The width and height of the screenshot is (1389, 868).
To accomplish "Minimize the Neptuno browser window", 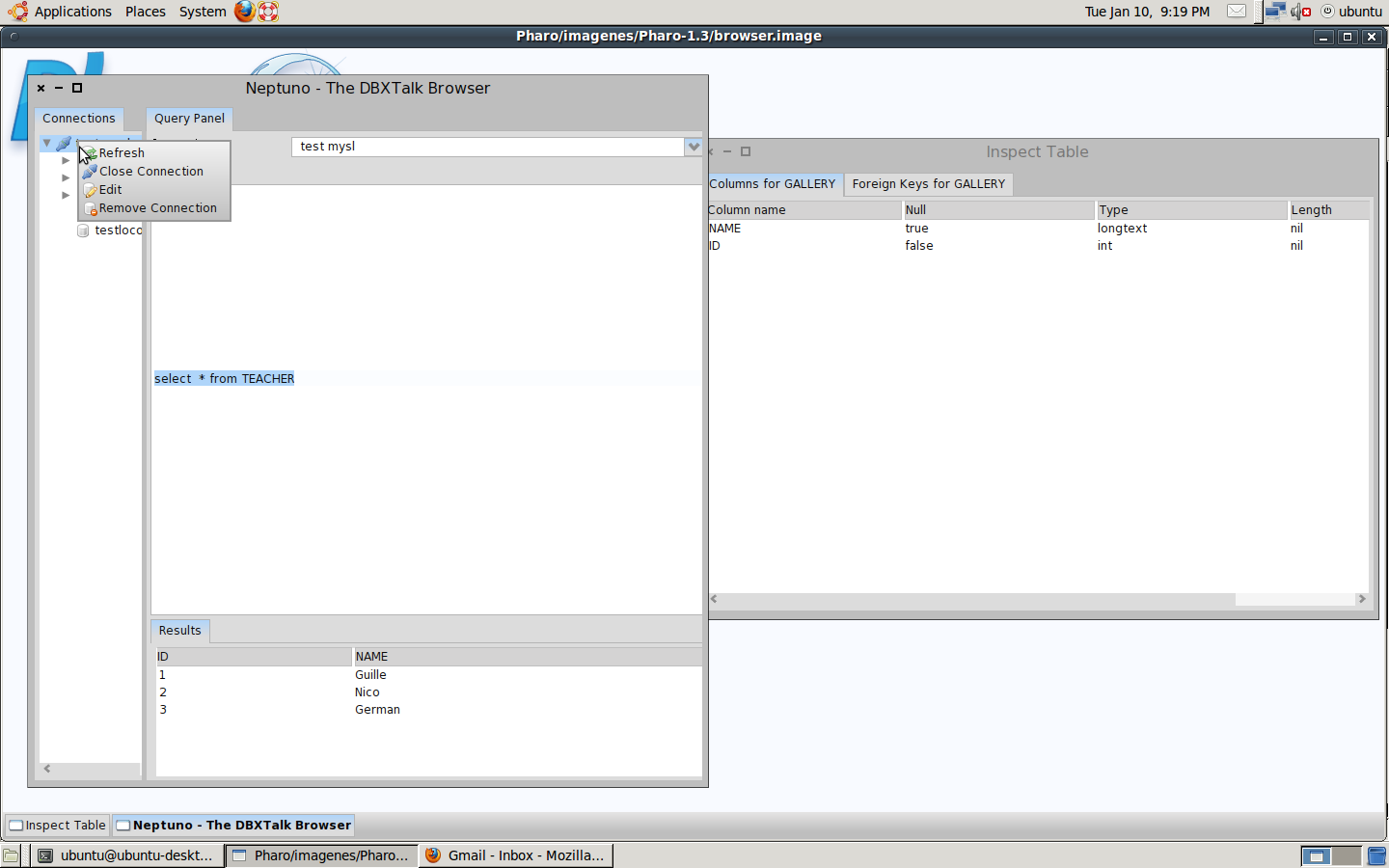I will [x=59, y=88].
